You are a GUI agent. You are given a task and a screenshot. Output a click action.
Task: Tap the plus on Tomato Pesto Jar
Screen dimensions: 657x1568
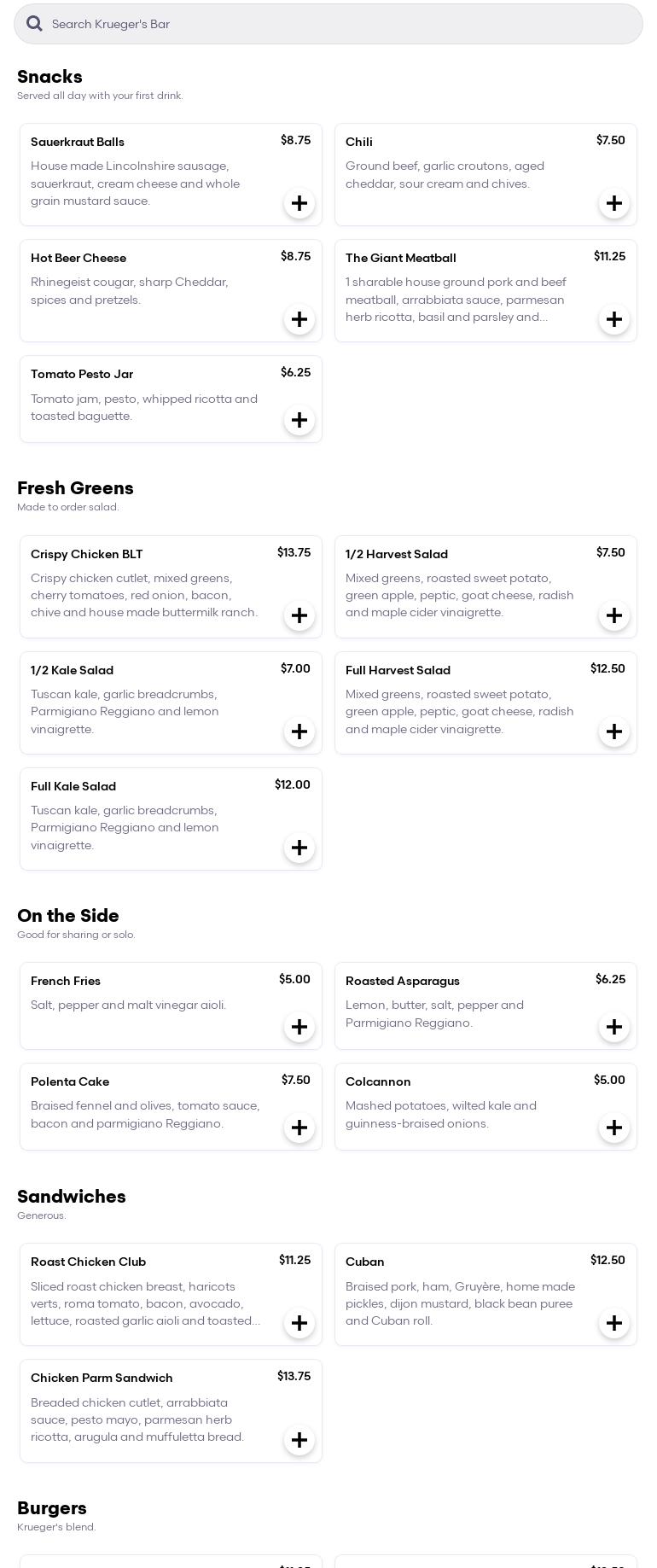[x=299, y=420]
